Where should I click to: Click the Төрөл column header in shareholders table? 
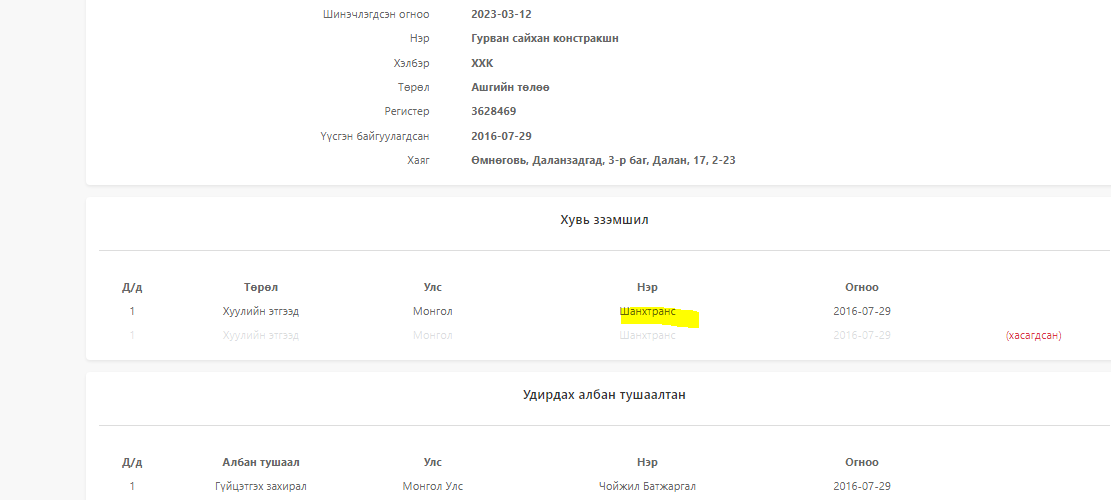coord(261,287)
